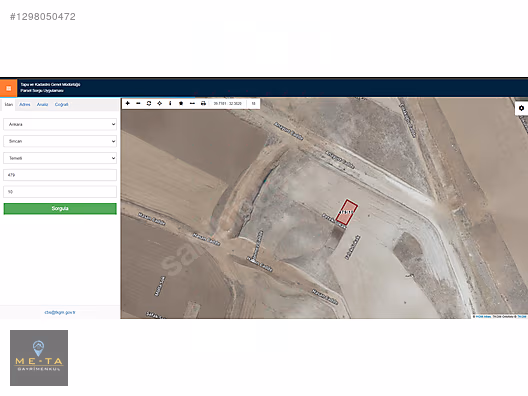528x396 pixels.
Task: Click the zoom level number in toolbar
Action: point(254,103)
